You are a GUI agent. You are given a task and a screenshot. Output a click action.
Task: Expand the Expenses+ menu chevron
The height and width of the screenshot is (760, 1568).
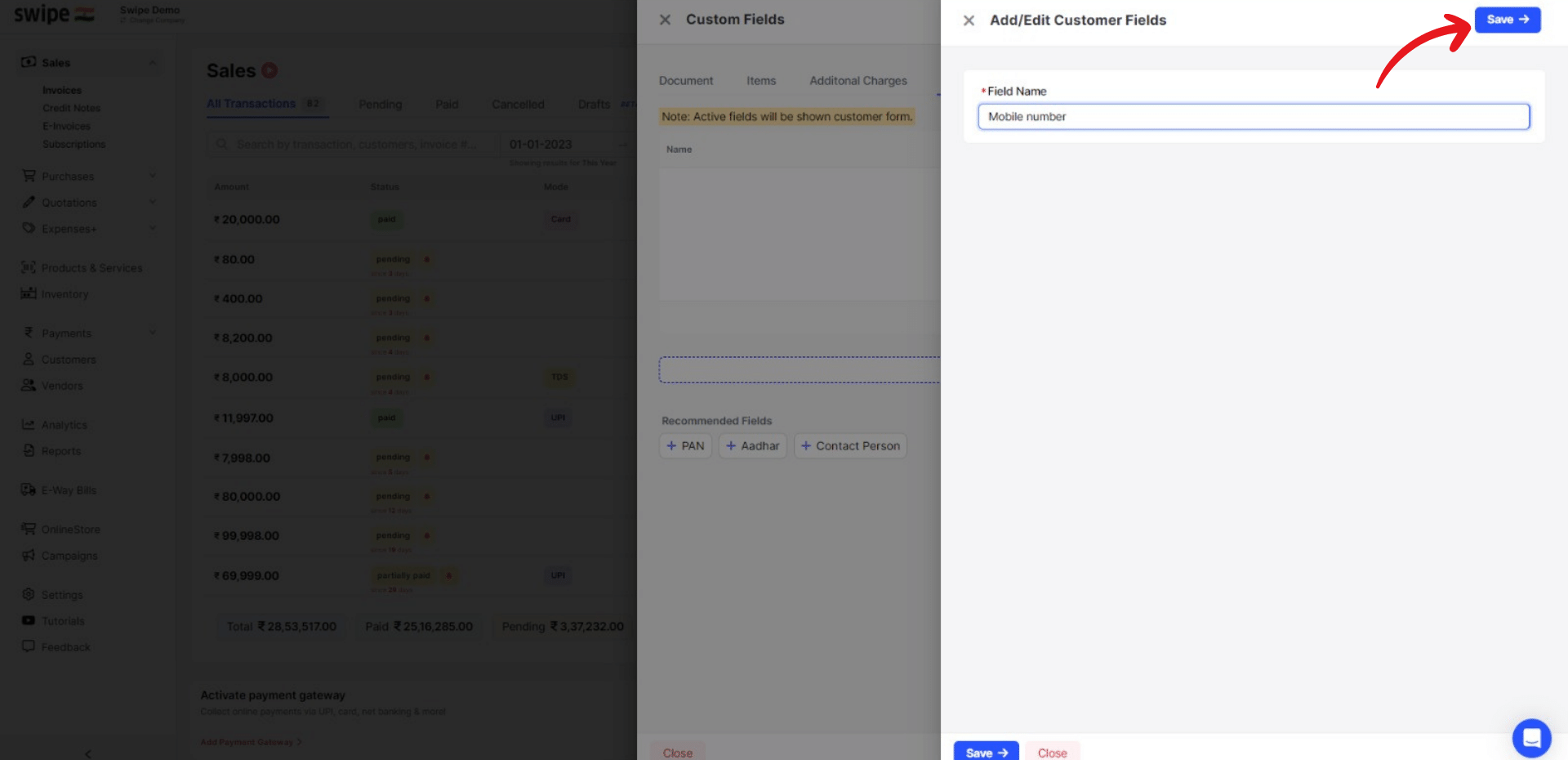click(153, 228)
